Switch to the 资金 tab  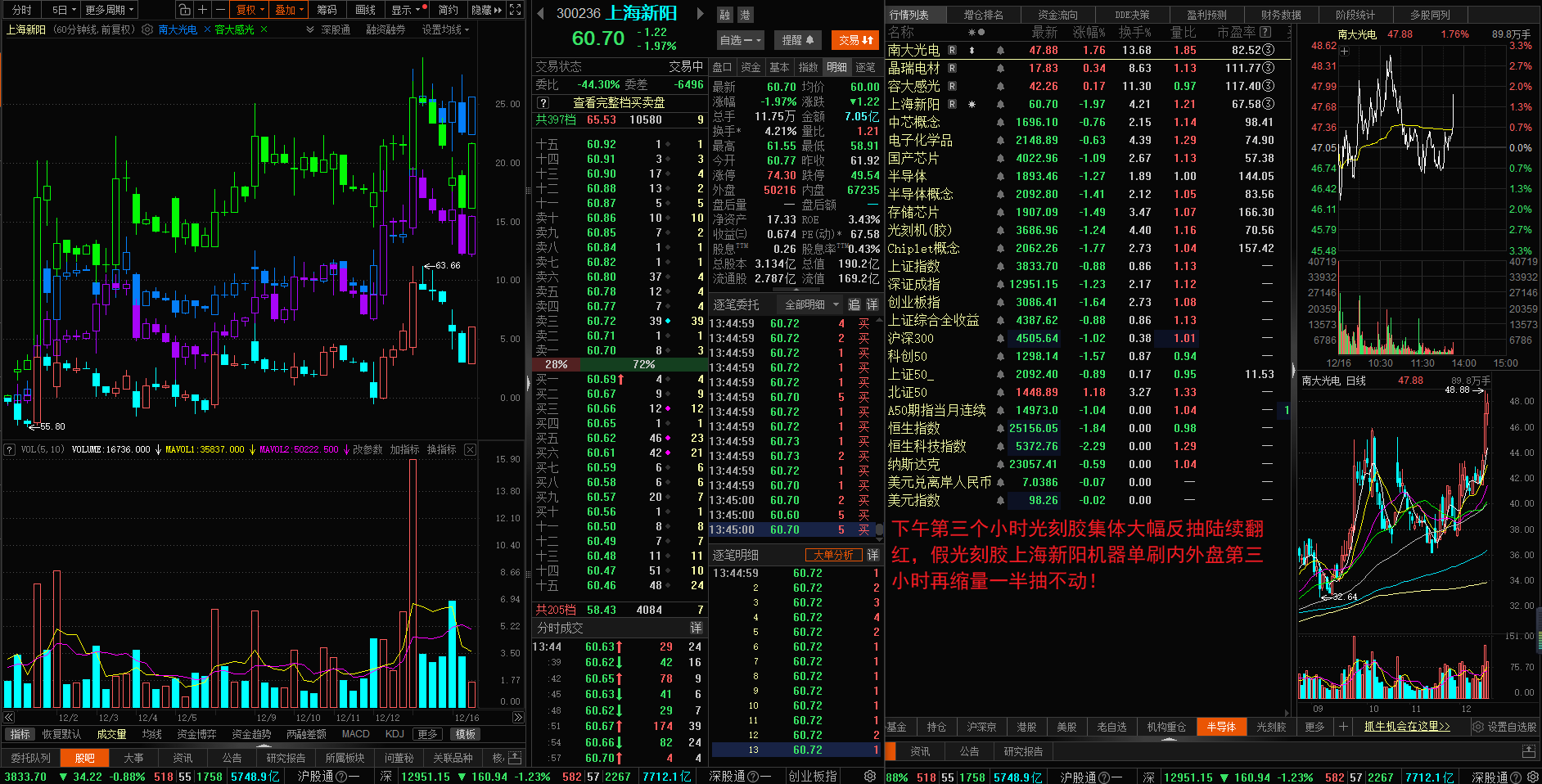pos(751,67)
